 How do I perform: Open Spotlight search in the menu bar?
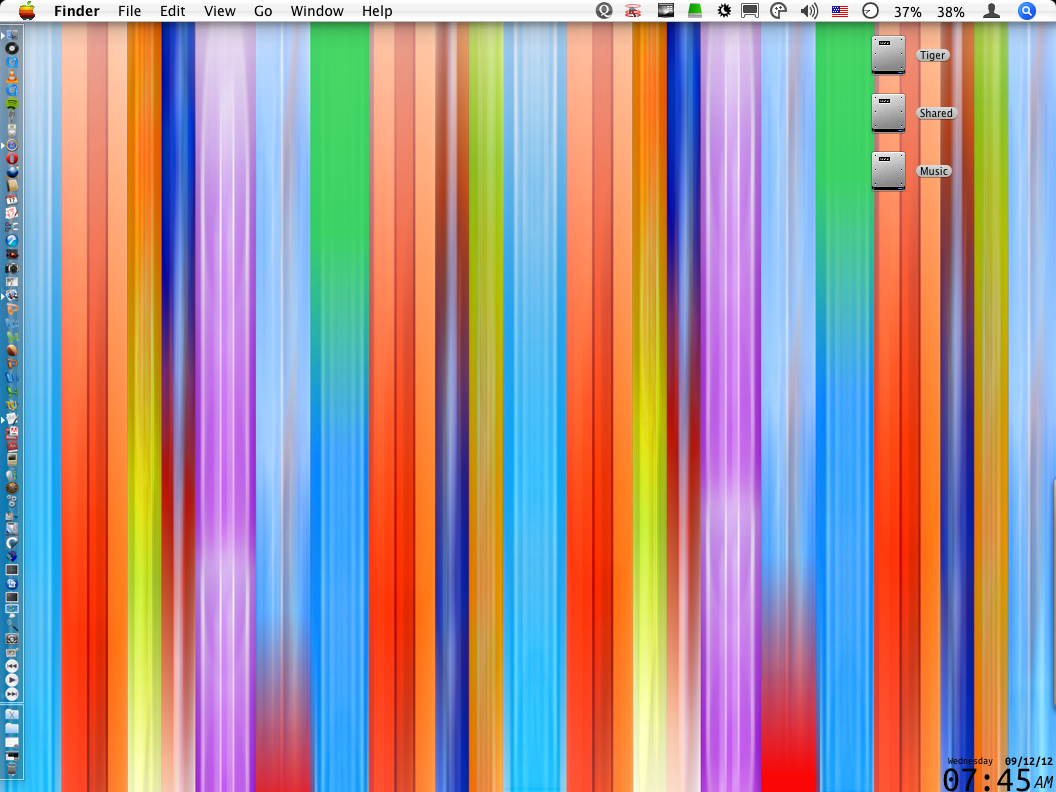[1026, 11]
